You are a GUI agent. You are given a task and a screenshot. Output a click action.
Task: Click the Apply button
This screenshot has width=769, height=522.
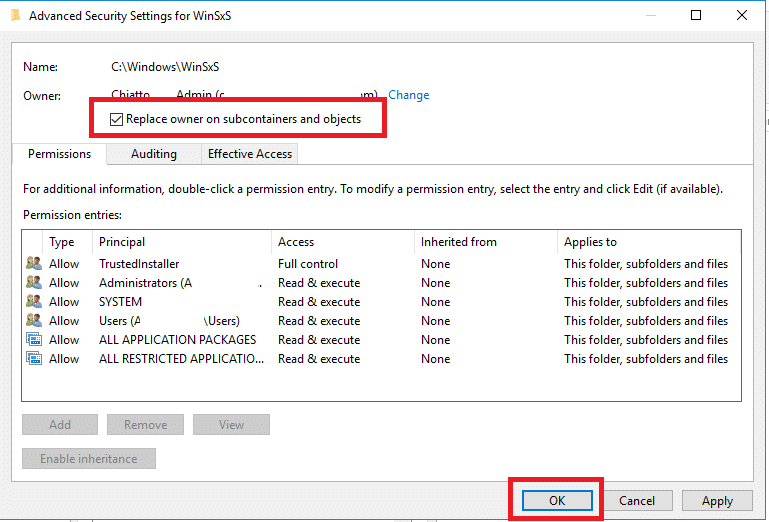pos(717,500)
